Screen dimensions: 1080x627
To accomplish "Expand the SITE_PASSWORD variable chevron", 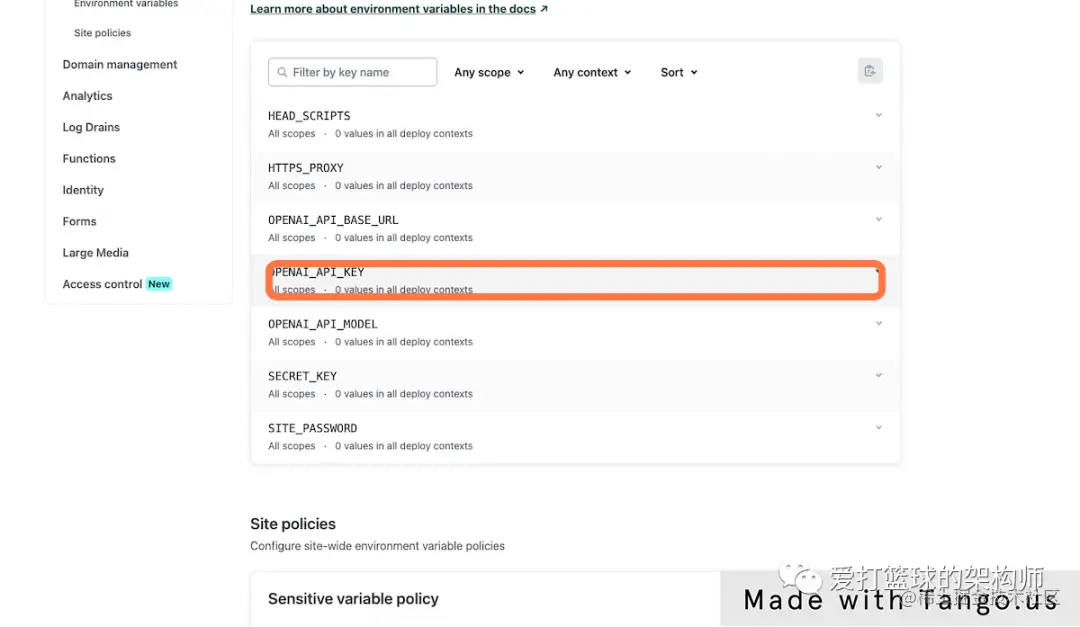I will (x=878, y=427).
